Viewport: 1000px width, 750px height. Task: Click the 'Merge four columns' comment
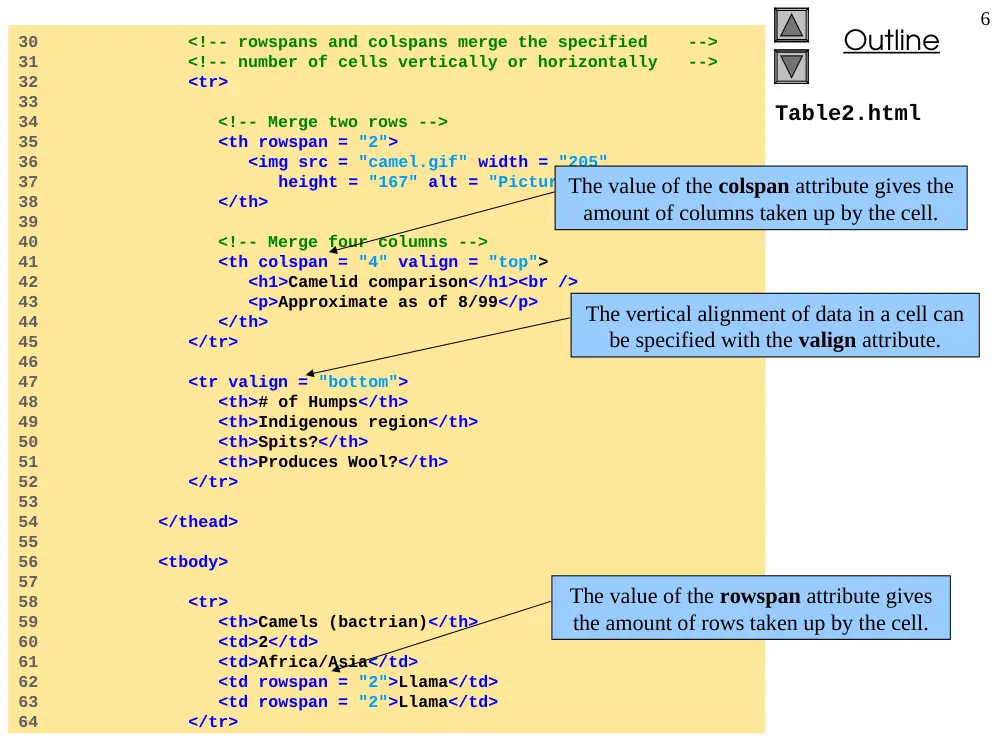(353, 242)
